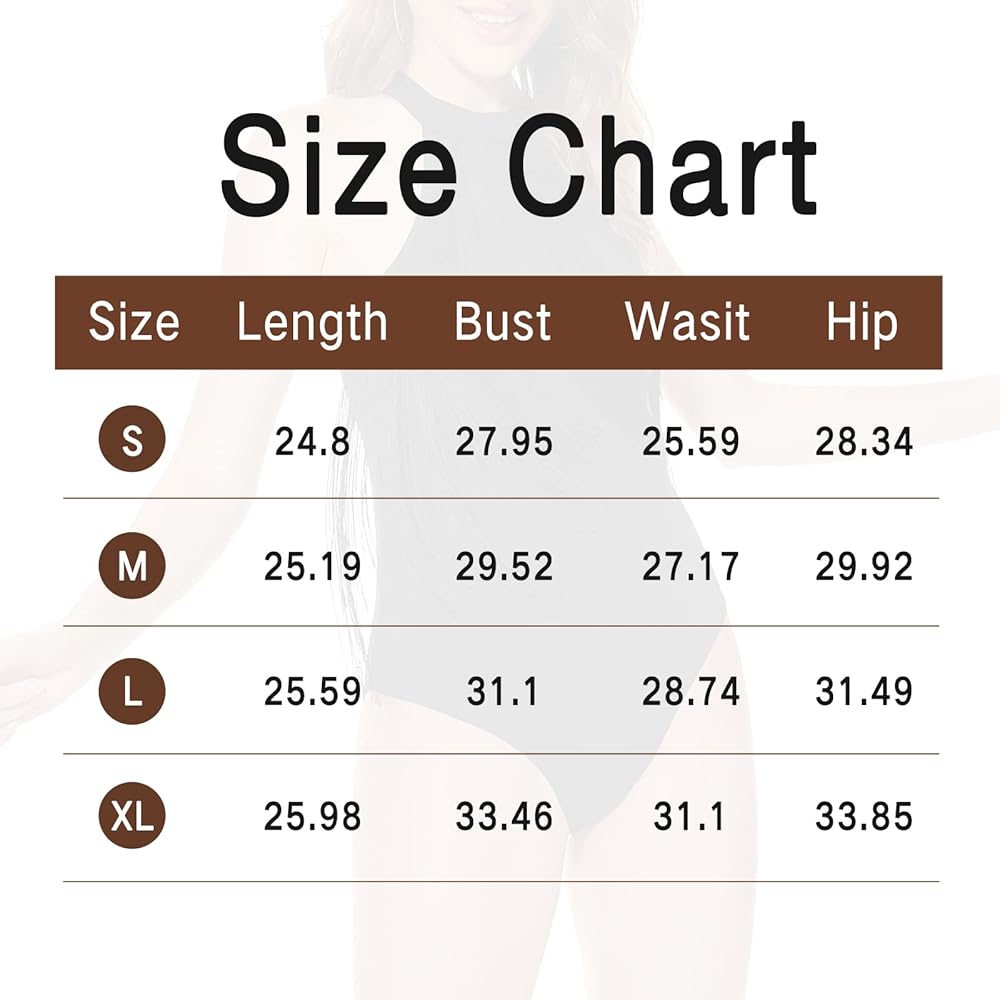Image resolution: width=1000 pixels, height=1000 pixels.
Task: Click the 31.49 hip value
Action: (x=864, y=692)
